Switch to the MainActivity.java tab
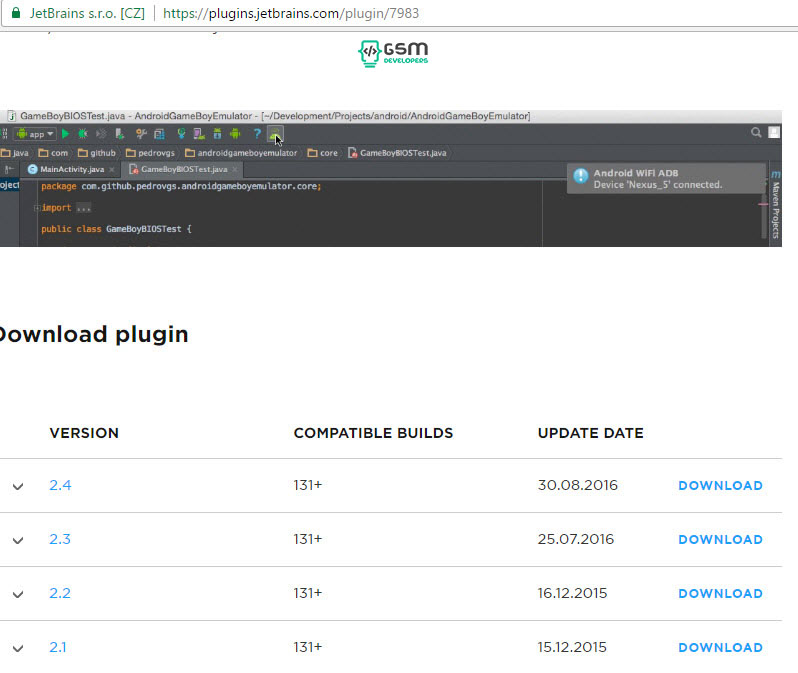Image resolution: width=798 pixels, height=673 pixels. [69, 169]
